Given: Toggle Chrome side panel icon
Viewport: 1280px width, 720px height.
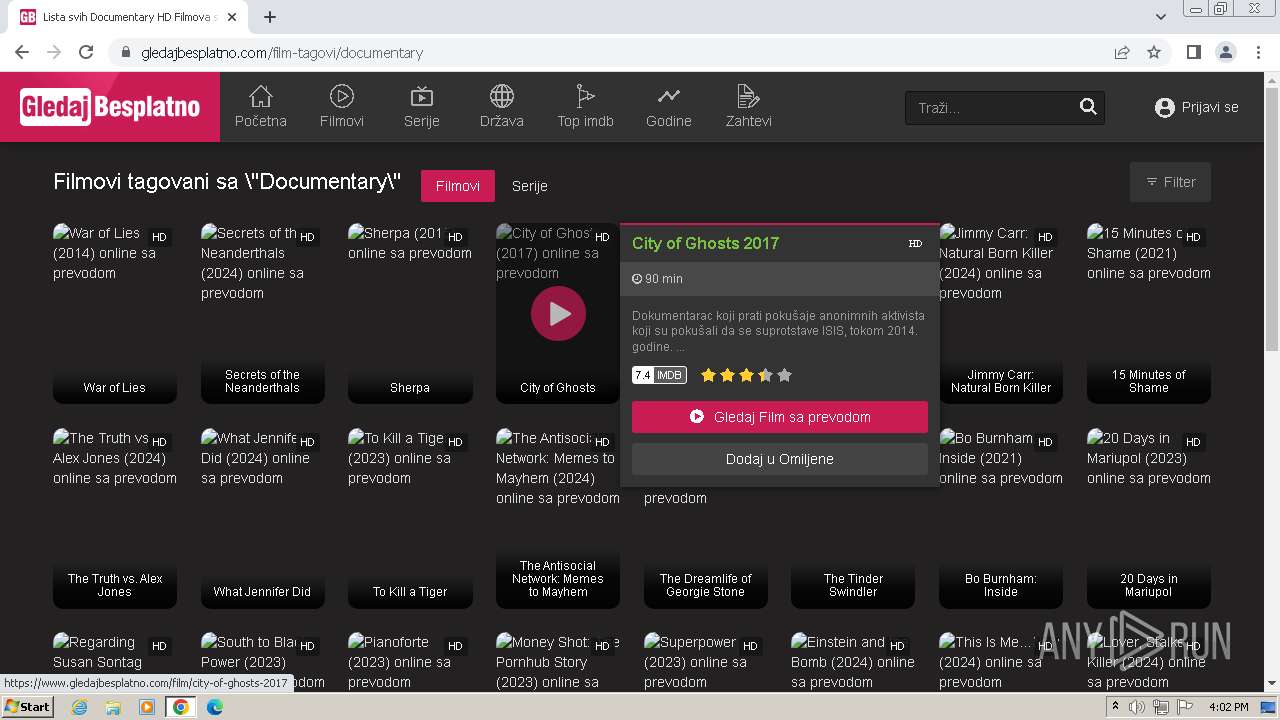Looking at the screenshot, I should (1193, 53).
